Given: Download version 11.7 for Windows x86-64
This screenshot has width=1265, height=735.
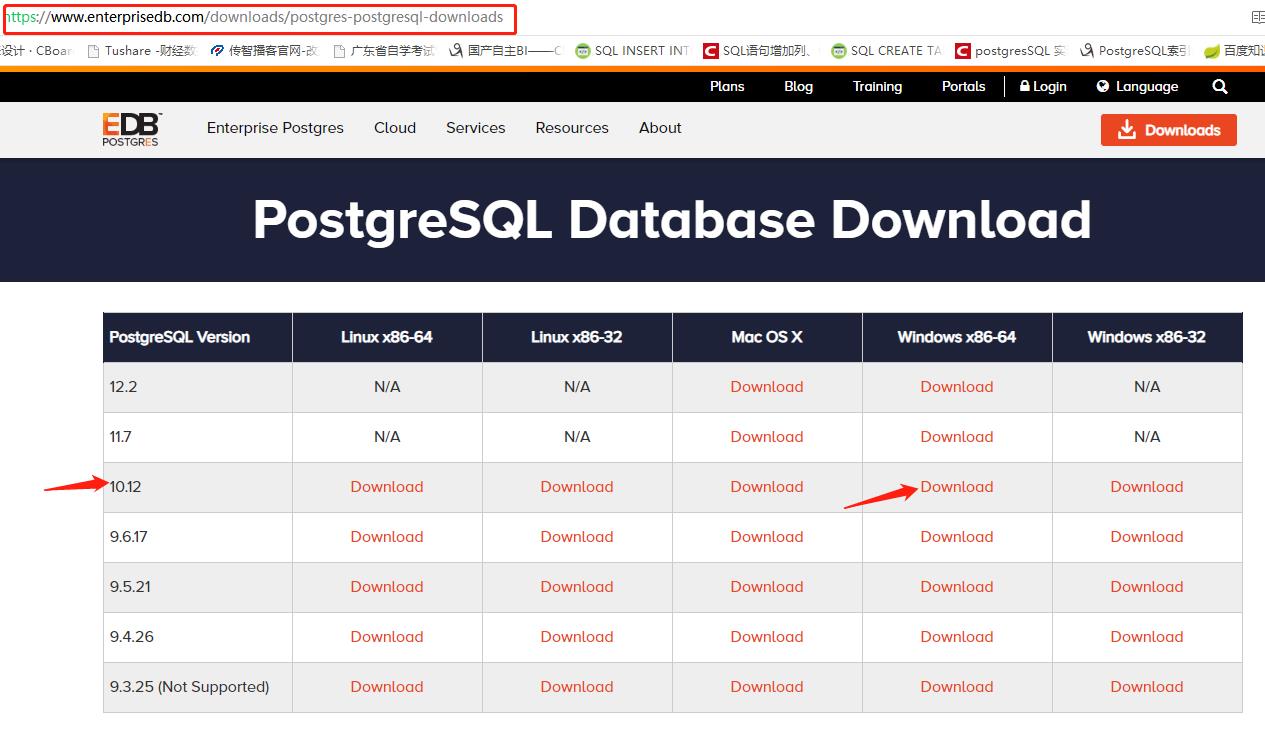Looking at the screenshot, I should coord(957,437).
